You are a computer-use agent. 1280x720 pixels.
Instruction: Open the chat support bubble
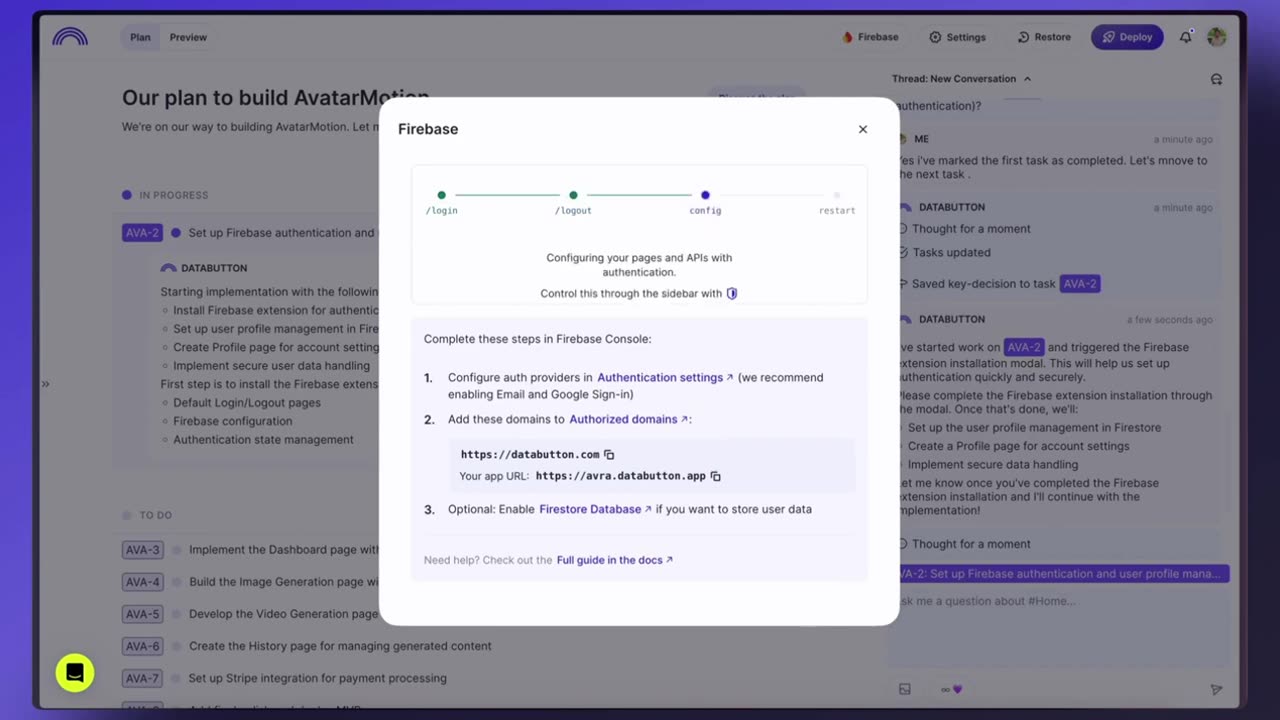point(75,673)
